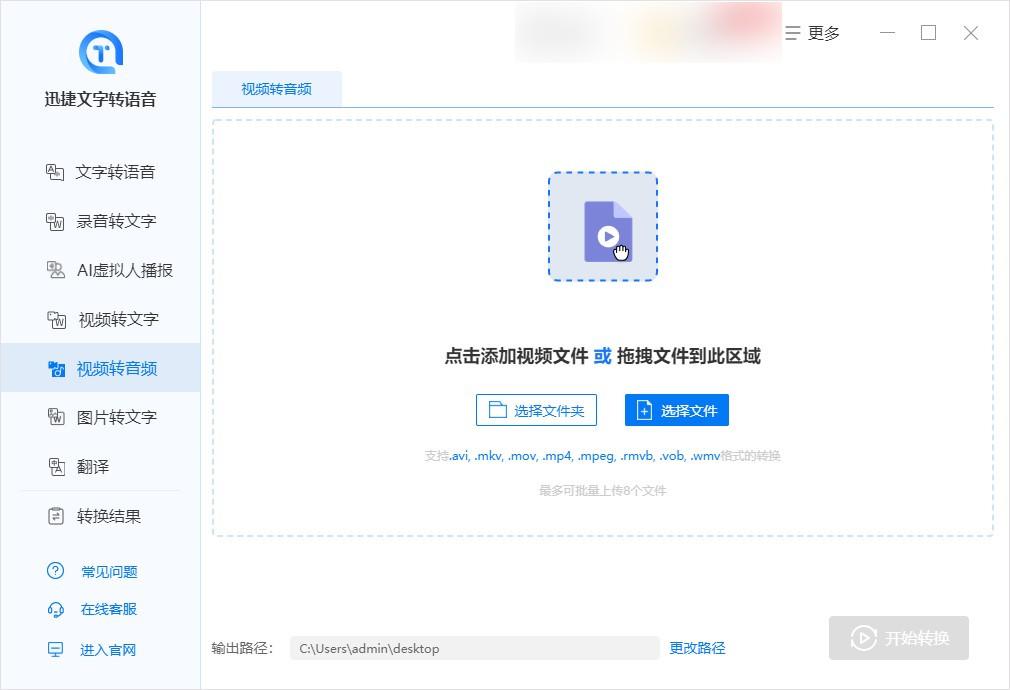The height and width of the screenshot is (690, 1010).
Task: Click the add-file icon in 选择文件
Action: 644,410
